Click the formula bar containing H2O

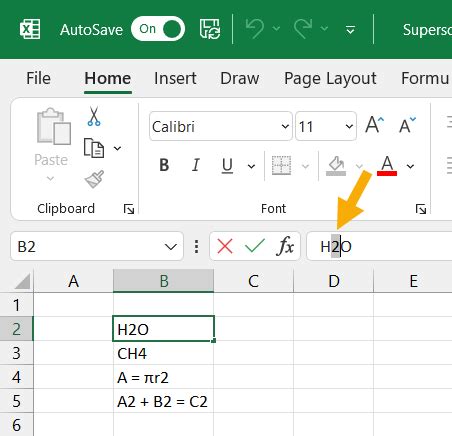[379, 247]
